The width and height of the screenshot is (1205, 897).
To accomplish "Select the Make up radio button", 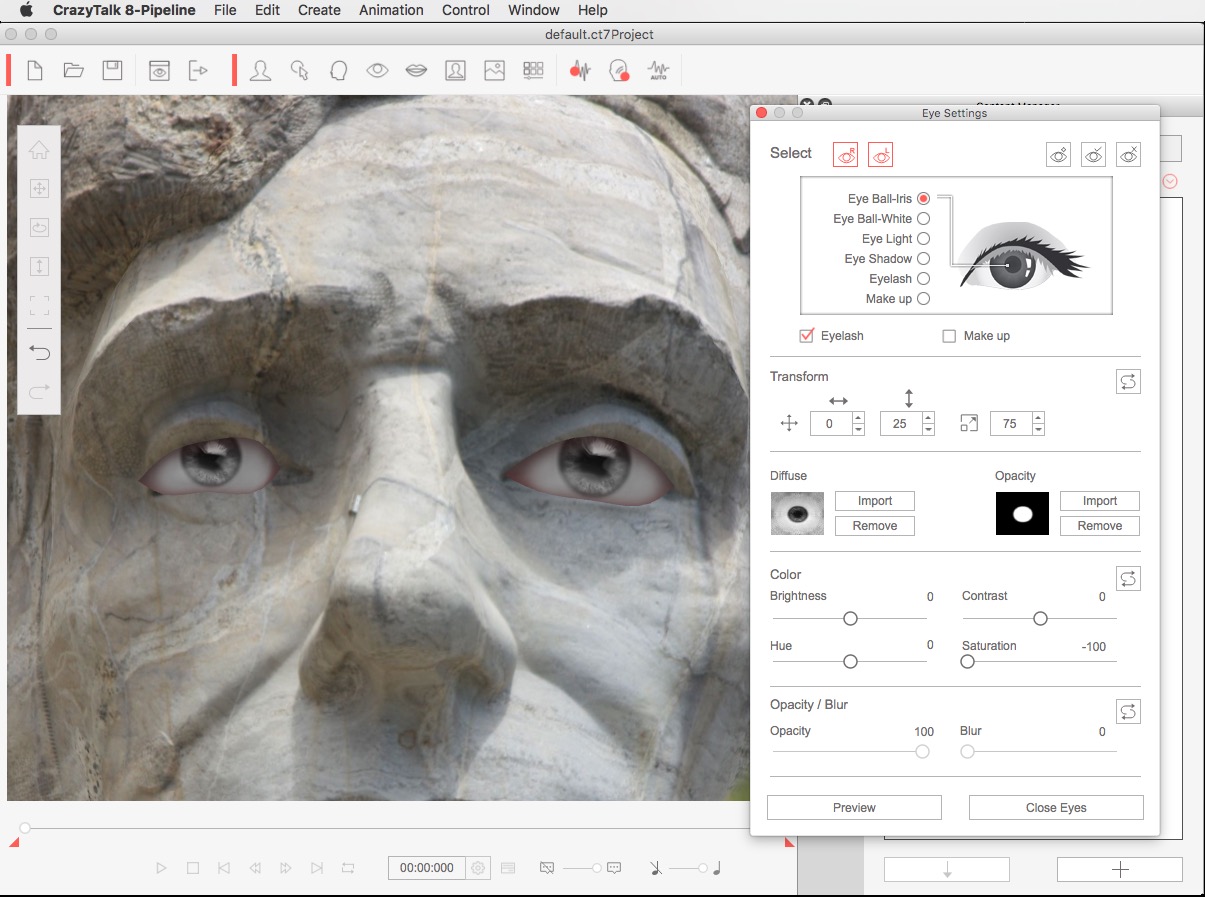I will click(x=923, y=299).
